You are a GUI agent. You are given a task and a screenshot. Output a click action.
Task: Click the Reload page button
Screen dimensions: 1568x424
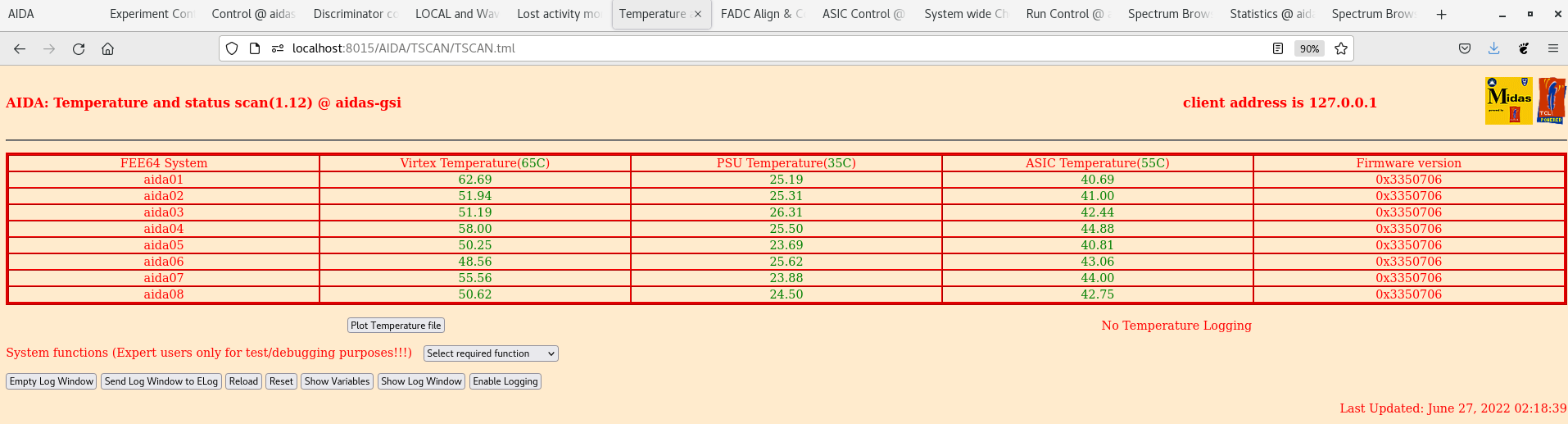[243, 381]
